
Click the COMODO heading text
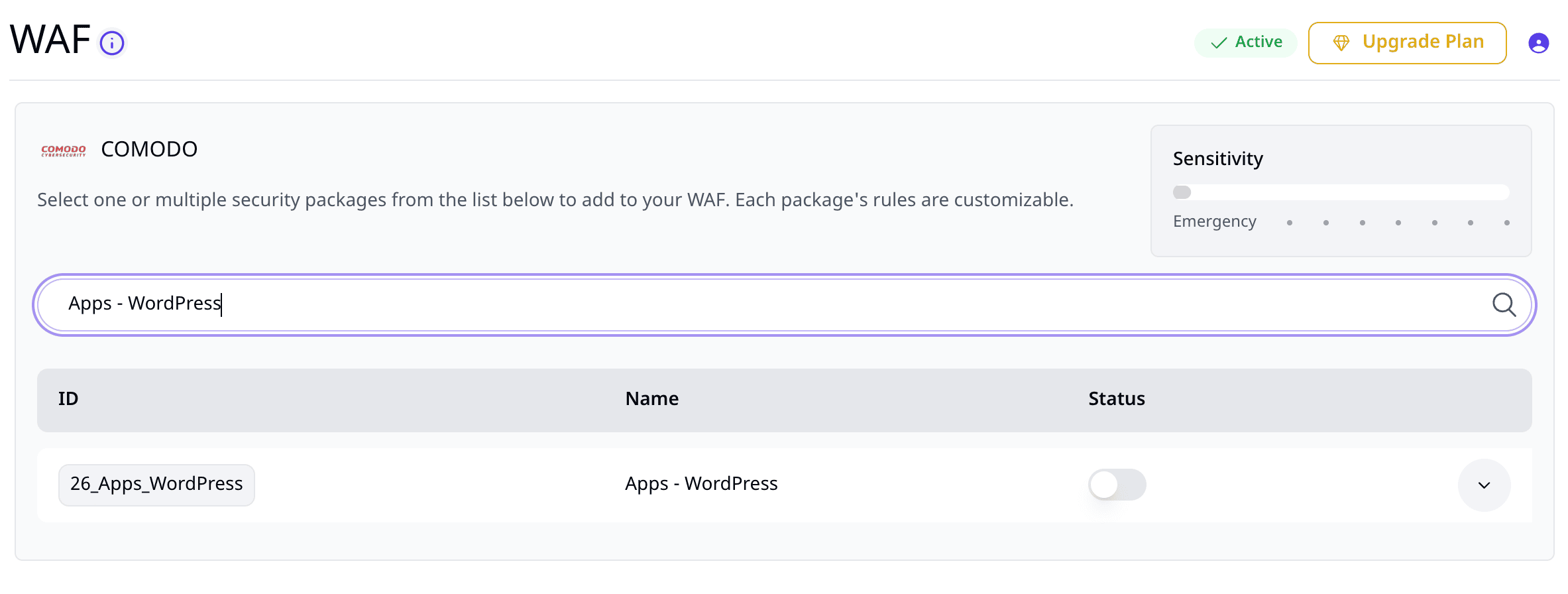click(x=149, y=150)
